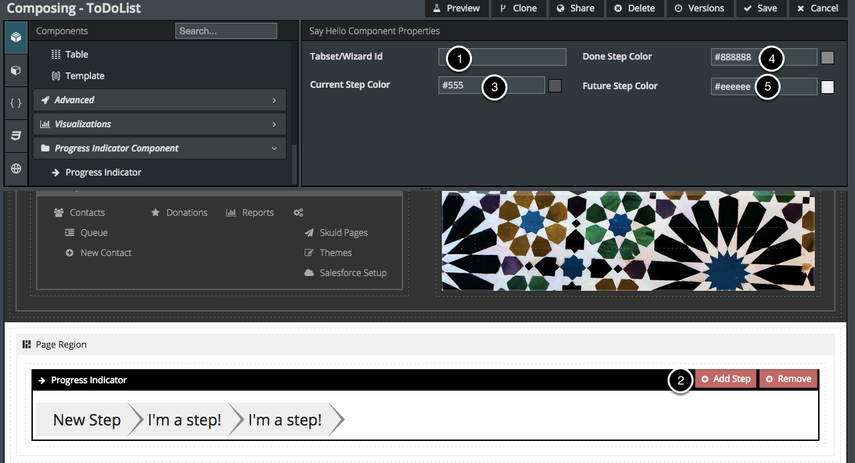Image resolution: width=855 pixels, height=463 pixels.
Task: Select the JavaScript braces icon in sidebar
Action: pos(15,102)
